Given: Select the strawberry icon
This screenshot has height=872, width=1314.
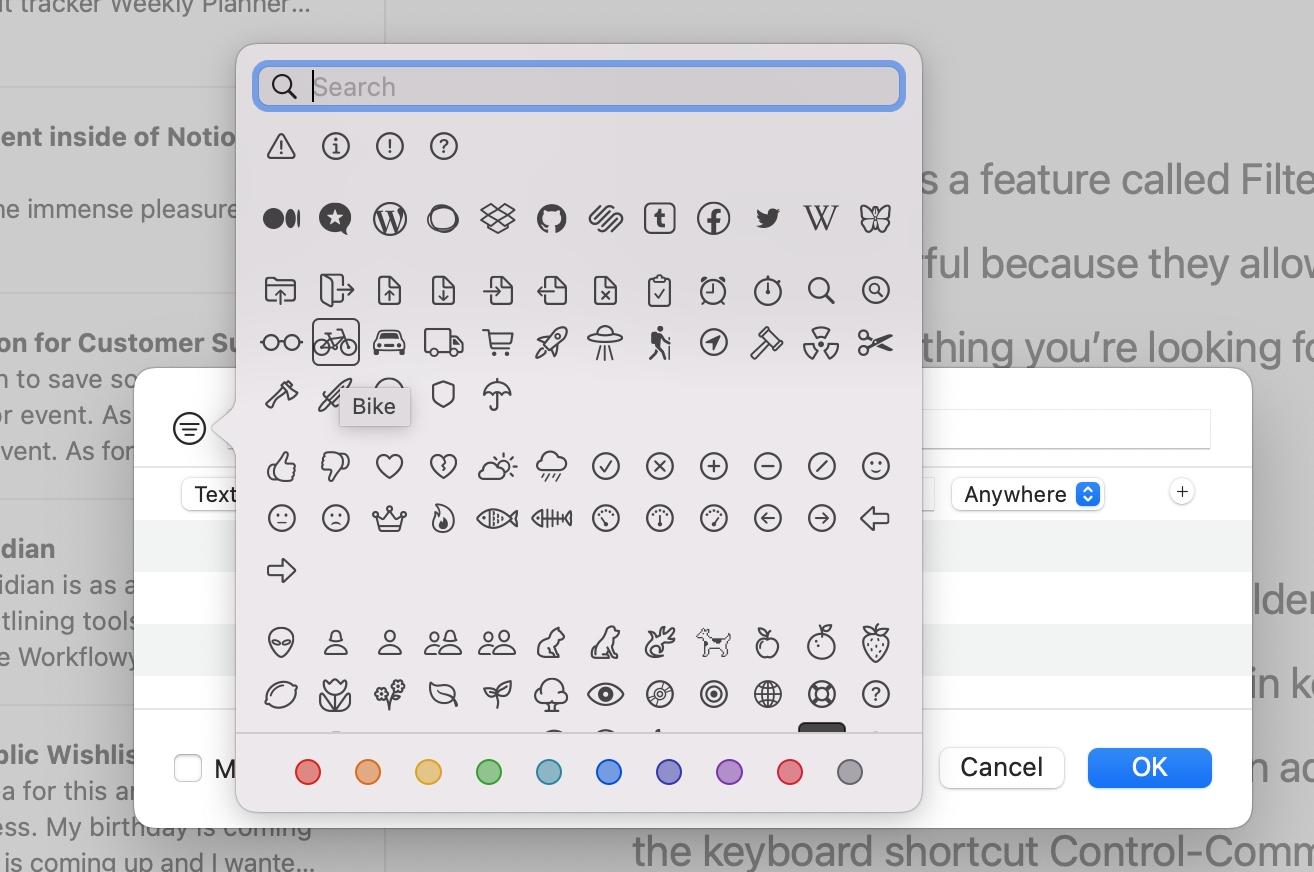Looking at the screenshot, I should [x=875, y=642].
